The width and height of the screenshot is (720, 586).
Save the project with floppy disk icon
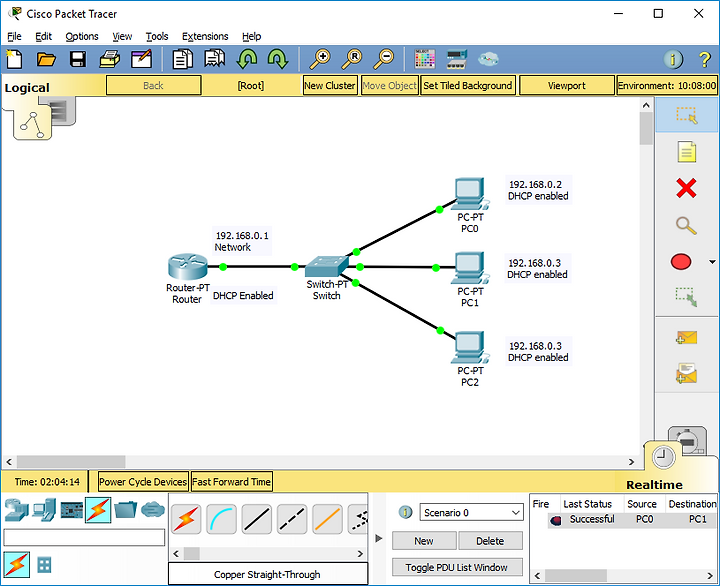pos(78,60)
